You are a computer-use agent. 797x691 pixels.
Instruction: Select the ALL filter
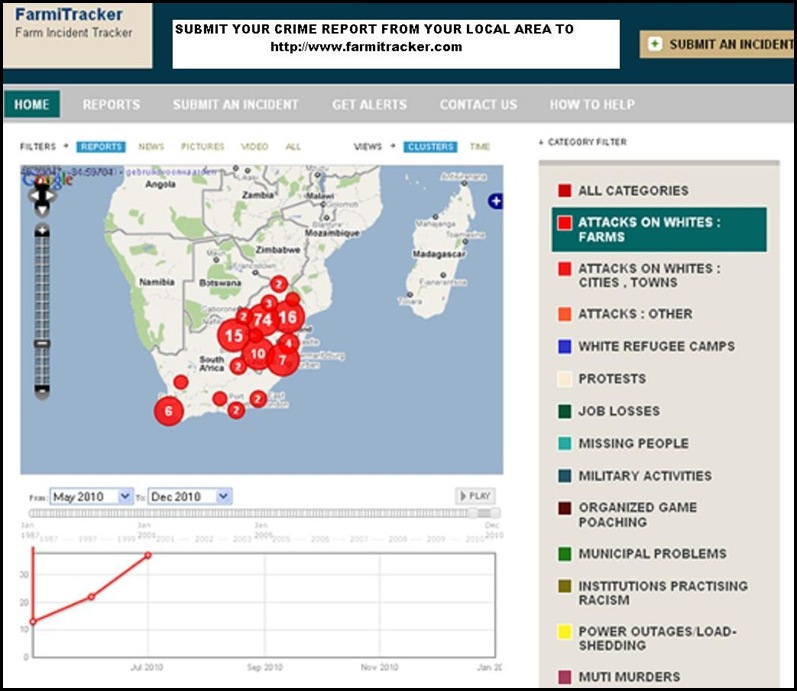pos(293,146)
